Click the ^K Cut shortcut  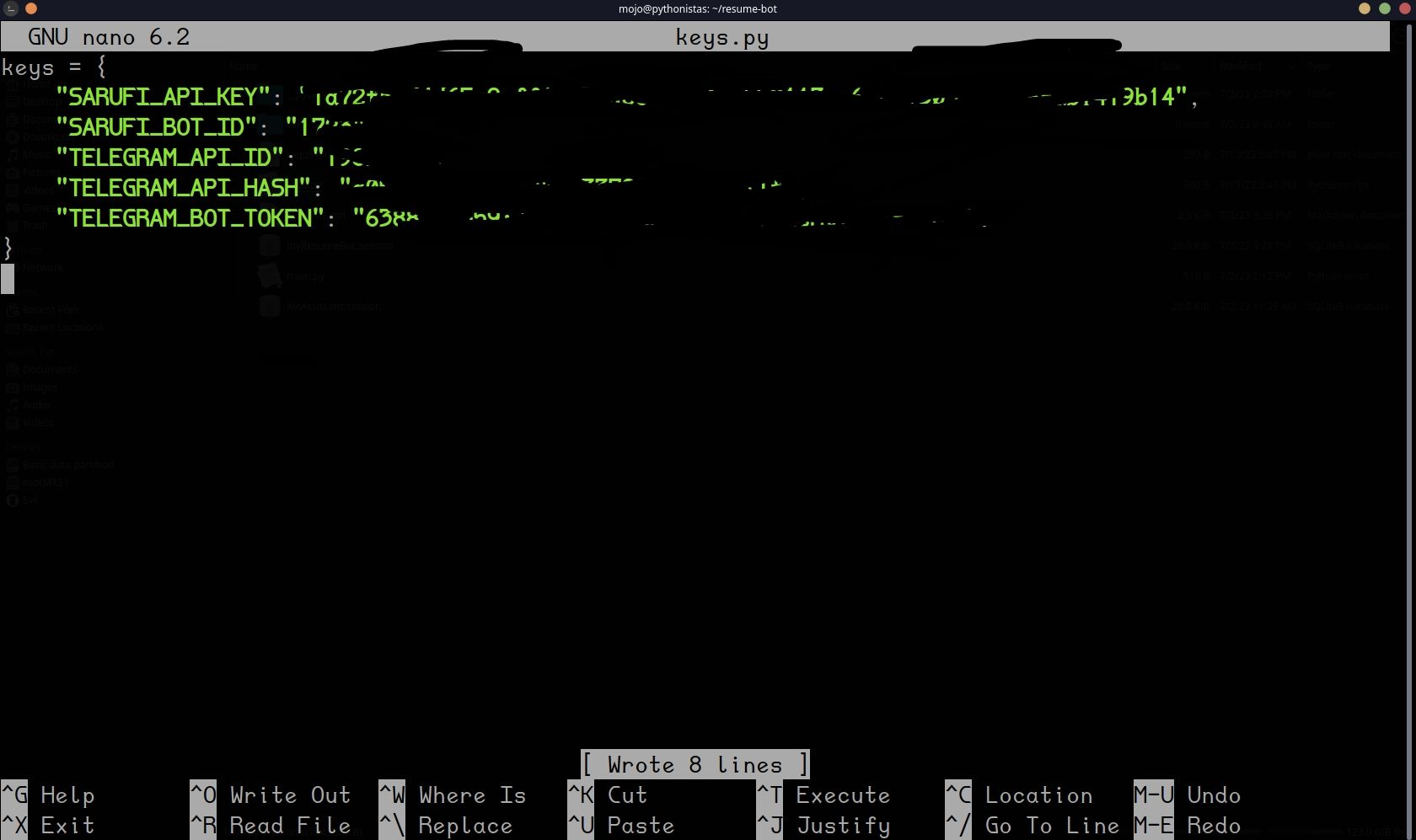point(608,795)
